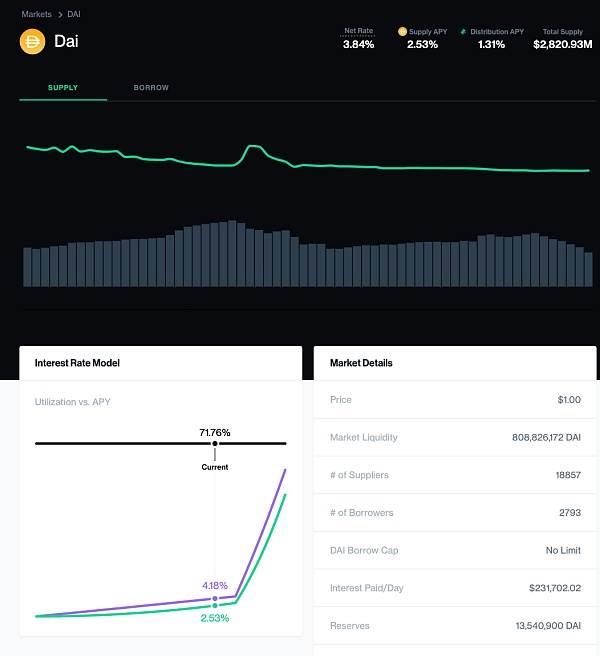The width and height of the screenshot is (600, 656).
Task: Click the # of Suppliers label
Action: point(359,475)
